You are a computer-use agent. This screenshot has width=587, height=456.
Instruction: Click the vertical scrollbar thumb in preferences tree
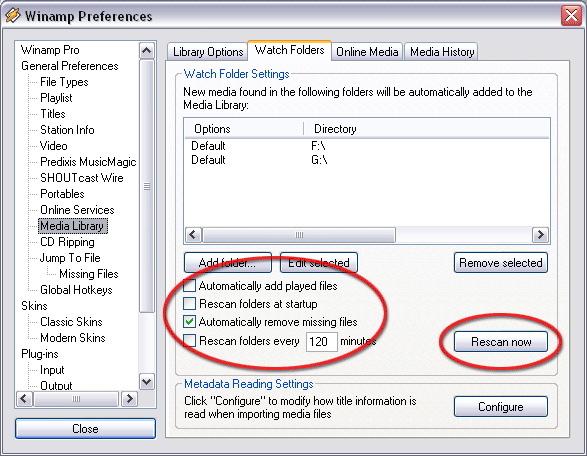(x=146, y=186)
